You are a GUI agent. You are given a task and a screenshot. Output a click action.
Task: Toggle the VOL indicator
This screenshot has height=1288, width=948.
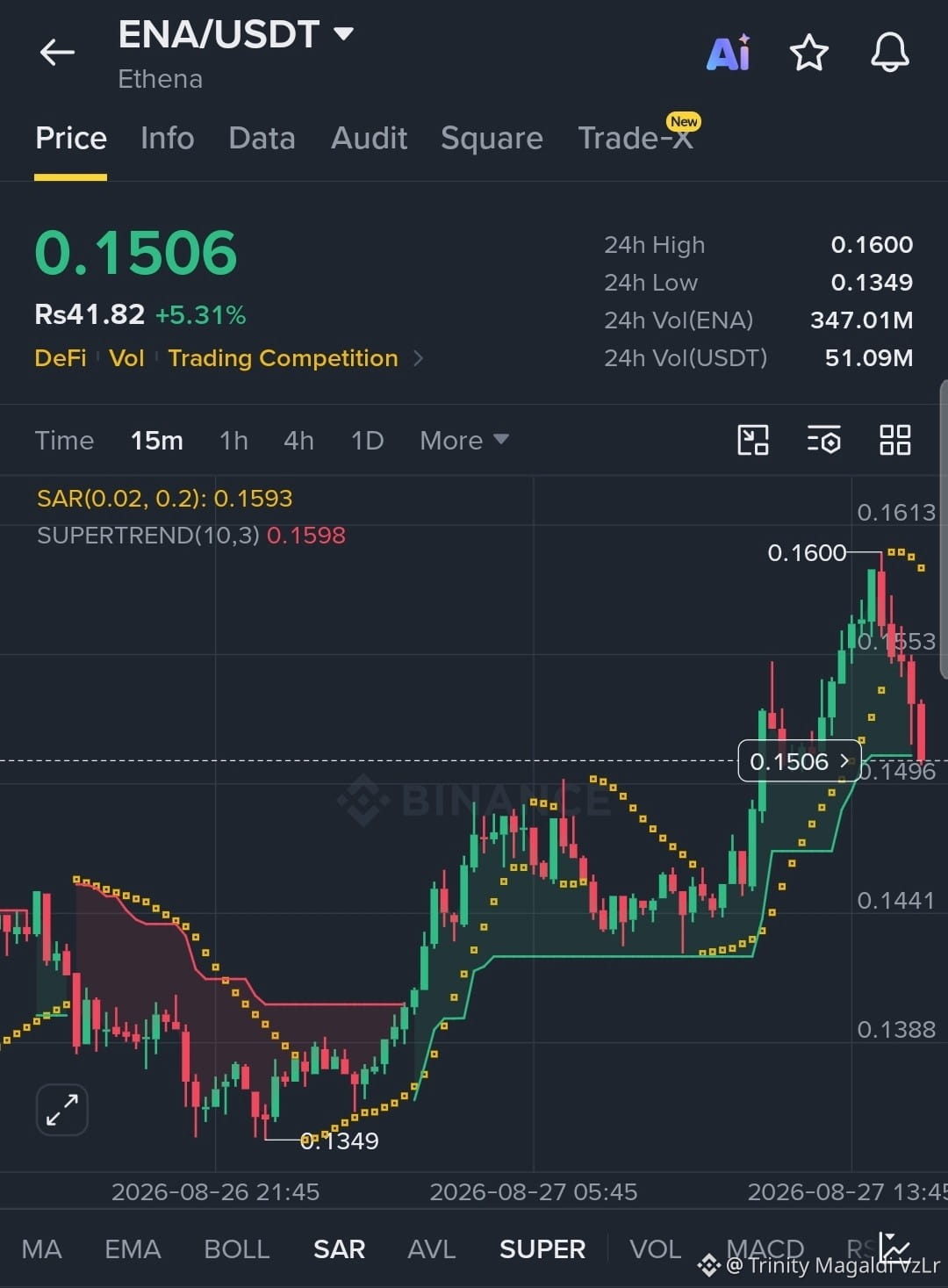tap(655, 1248)
